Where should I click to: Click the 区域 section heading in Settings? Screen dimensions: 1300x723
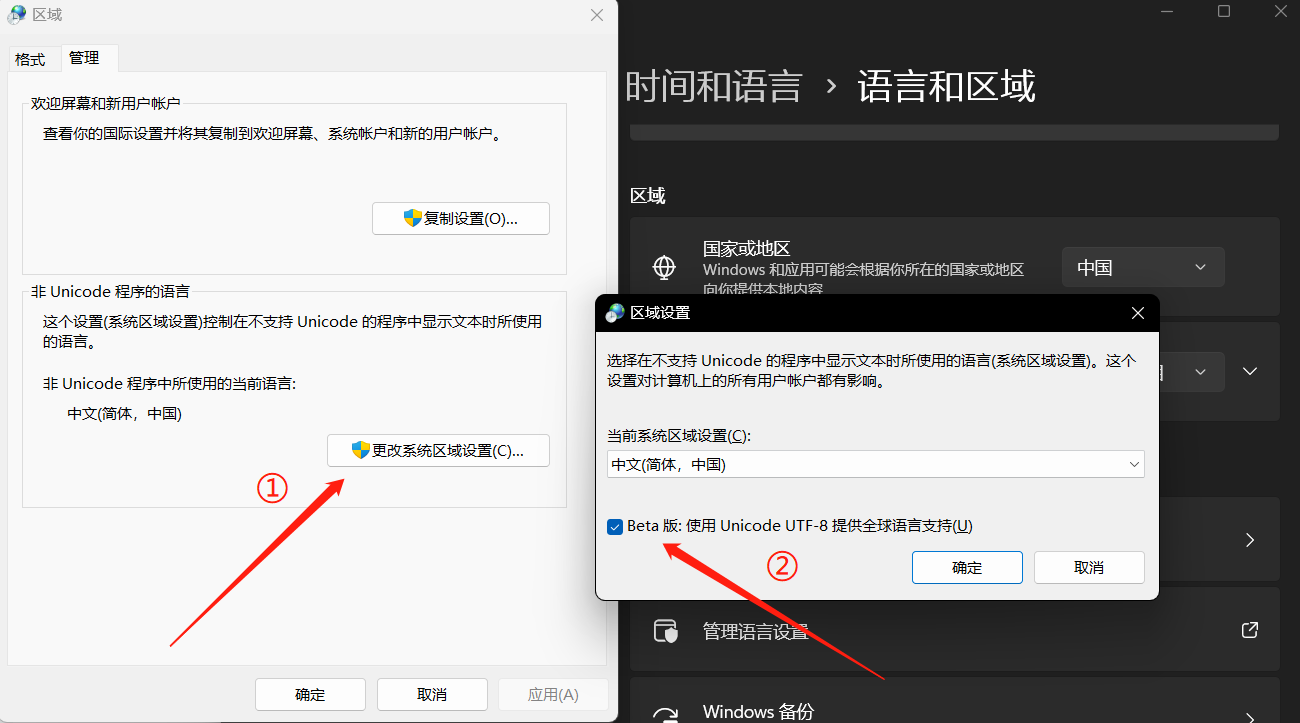(x=648, y=196)
